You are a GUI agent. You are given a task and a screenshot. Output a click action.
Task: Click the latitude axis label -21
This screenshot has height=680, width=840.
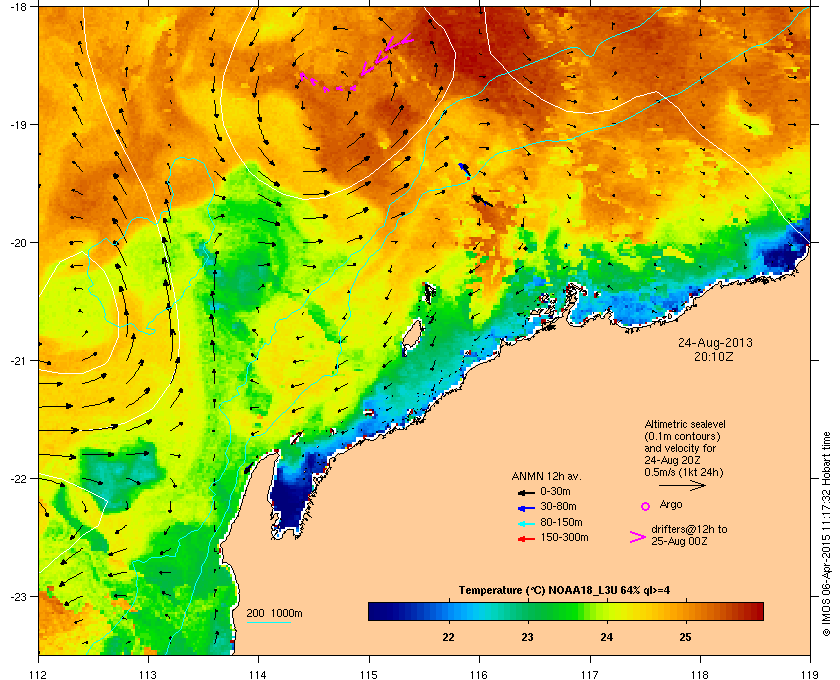click(18, 360)
